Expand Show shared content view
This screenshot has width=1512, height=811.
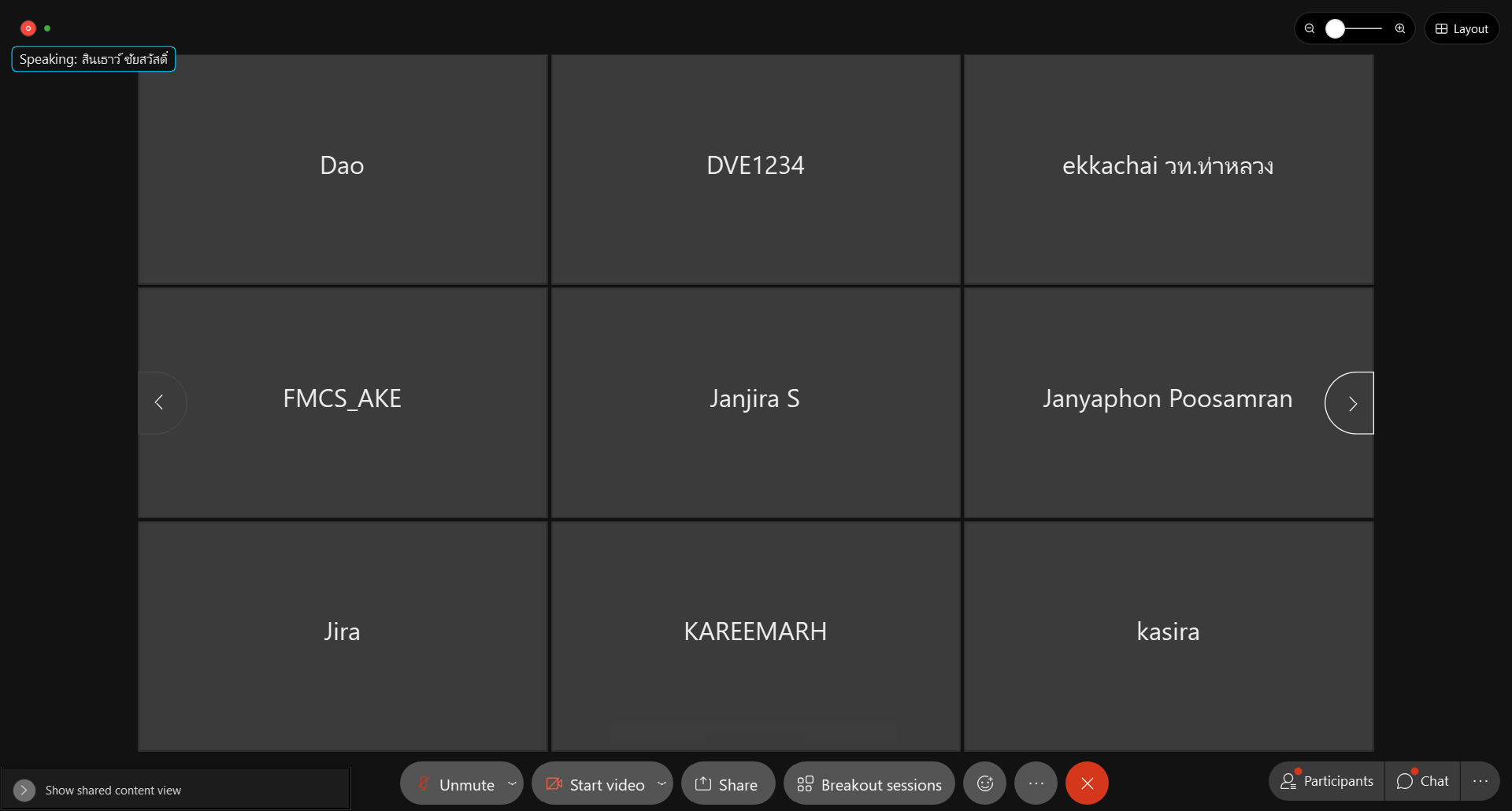[x=24, y=790]
